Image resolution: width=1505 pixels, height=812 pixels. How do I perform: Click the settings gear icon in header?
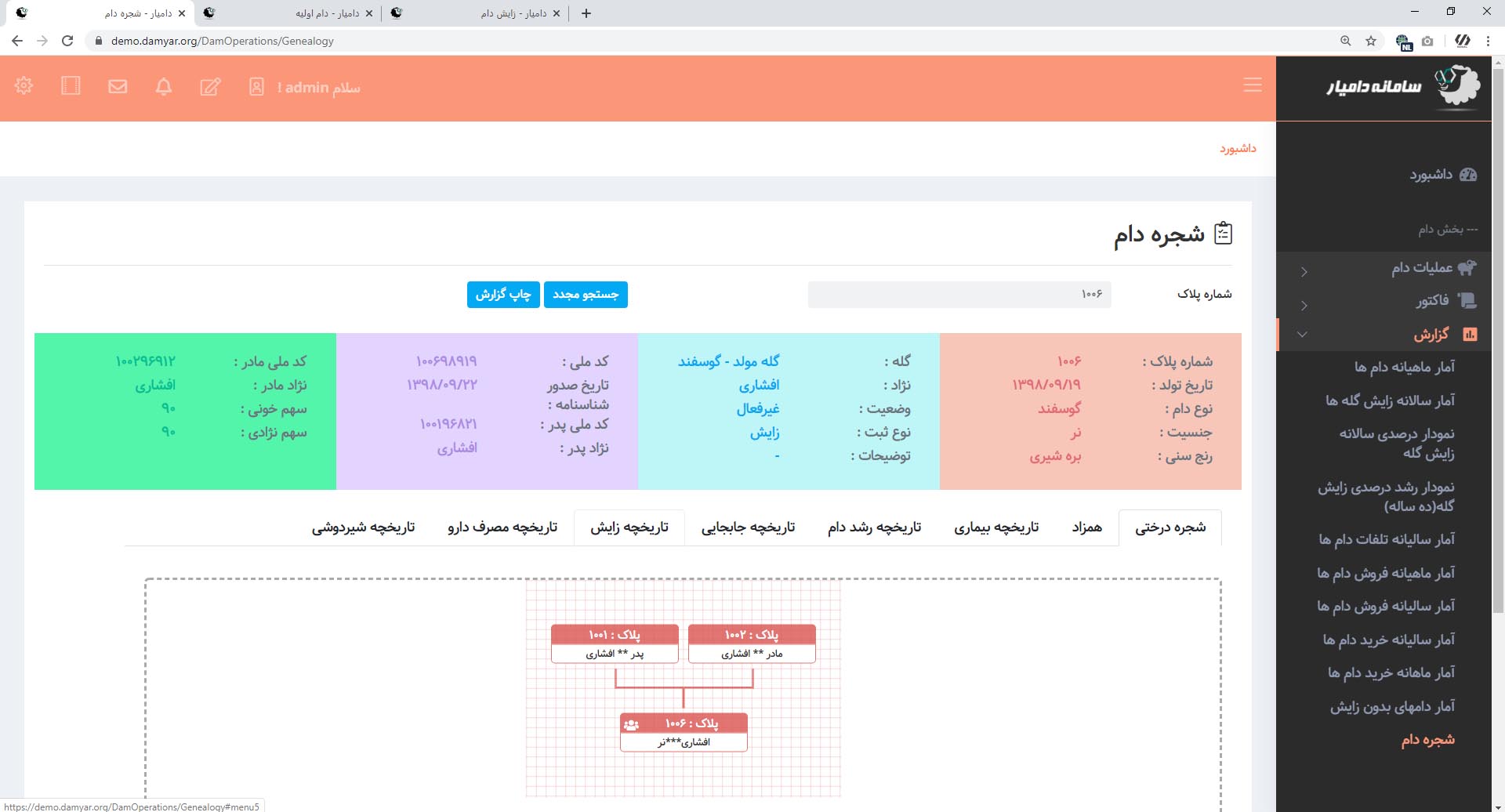click(x=24, y=86)
